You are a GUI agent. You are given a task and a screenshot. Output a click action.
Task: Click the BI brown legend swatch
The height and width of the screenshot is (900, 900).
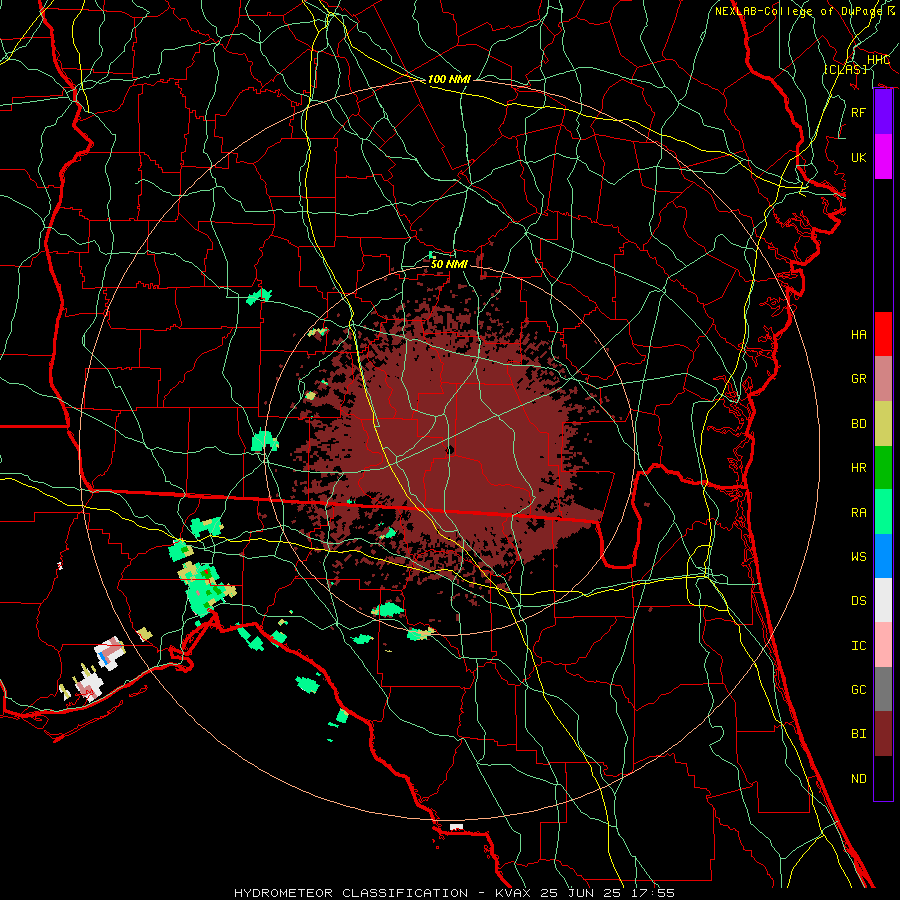(883, 734)
